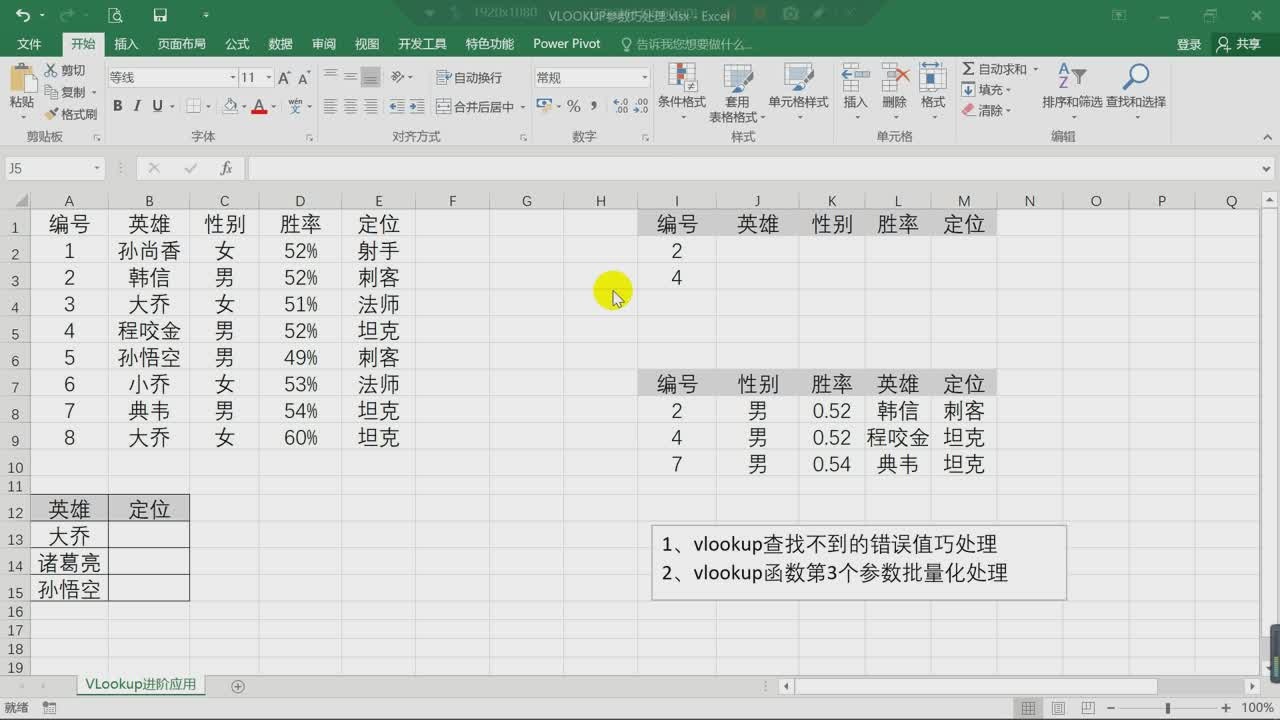Toggle Underline formatting

click(x=157, y=106)
